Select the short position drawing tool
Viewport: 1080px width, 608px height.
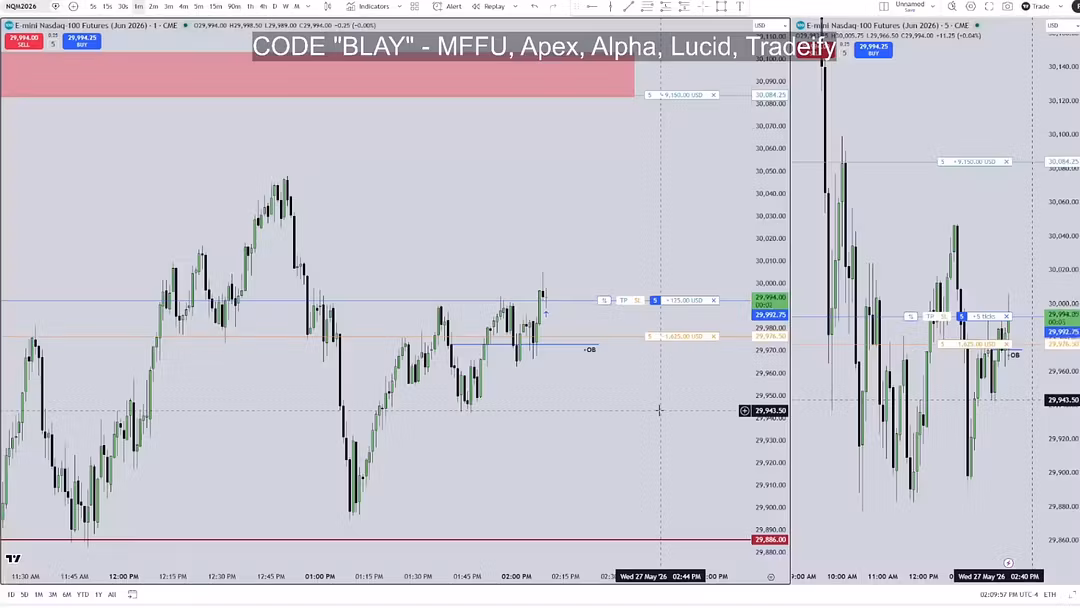(x=684, y=6)
